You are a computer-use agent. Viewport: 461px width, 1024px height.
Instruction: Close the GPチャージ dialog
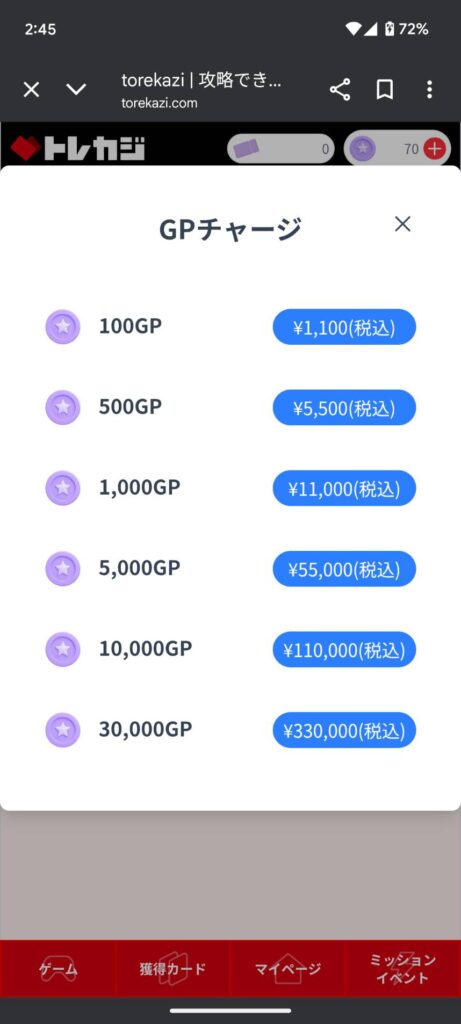[403, 224]
